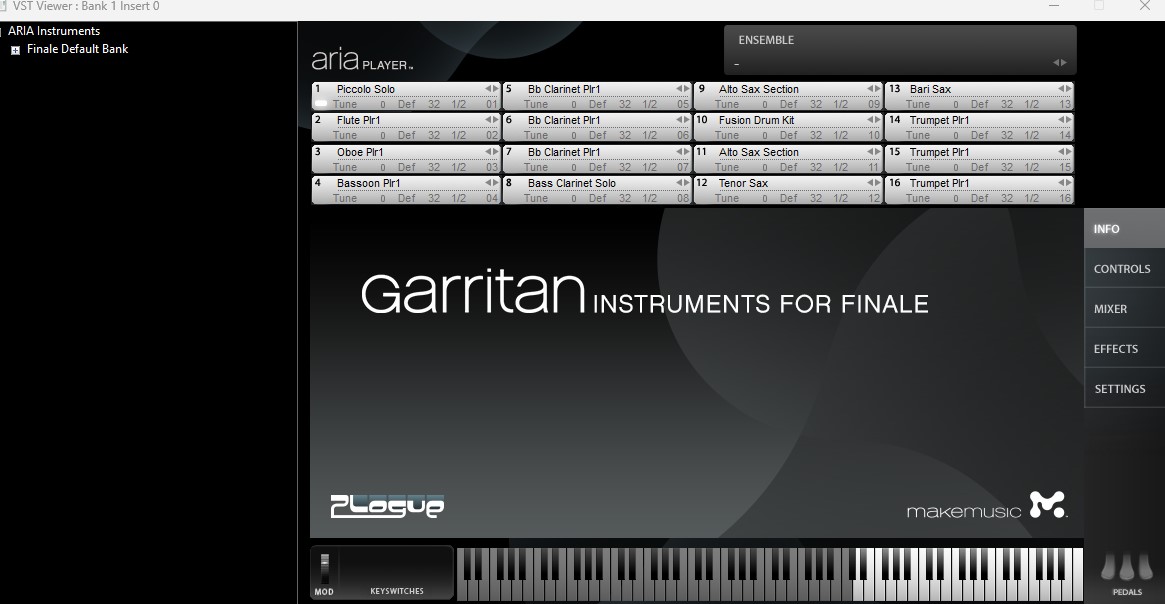This screenshot has width=1165, height=604.
Task: Select the CONTROLS tab
Action: coord(1121,269)
